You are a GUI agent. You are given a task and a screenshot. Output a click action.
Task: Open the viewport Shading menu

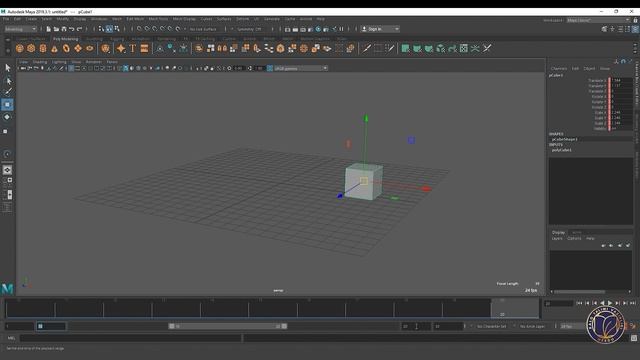[x=40, y=62]
